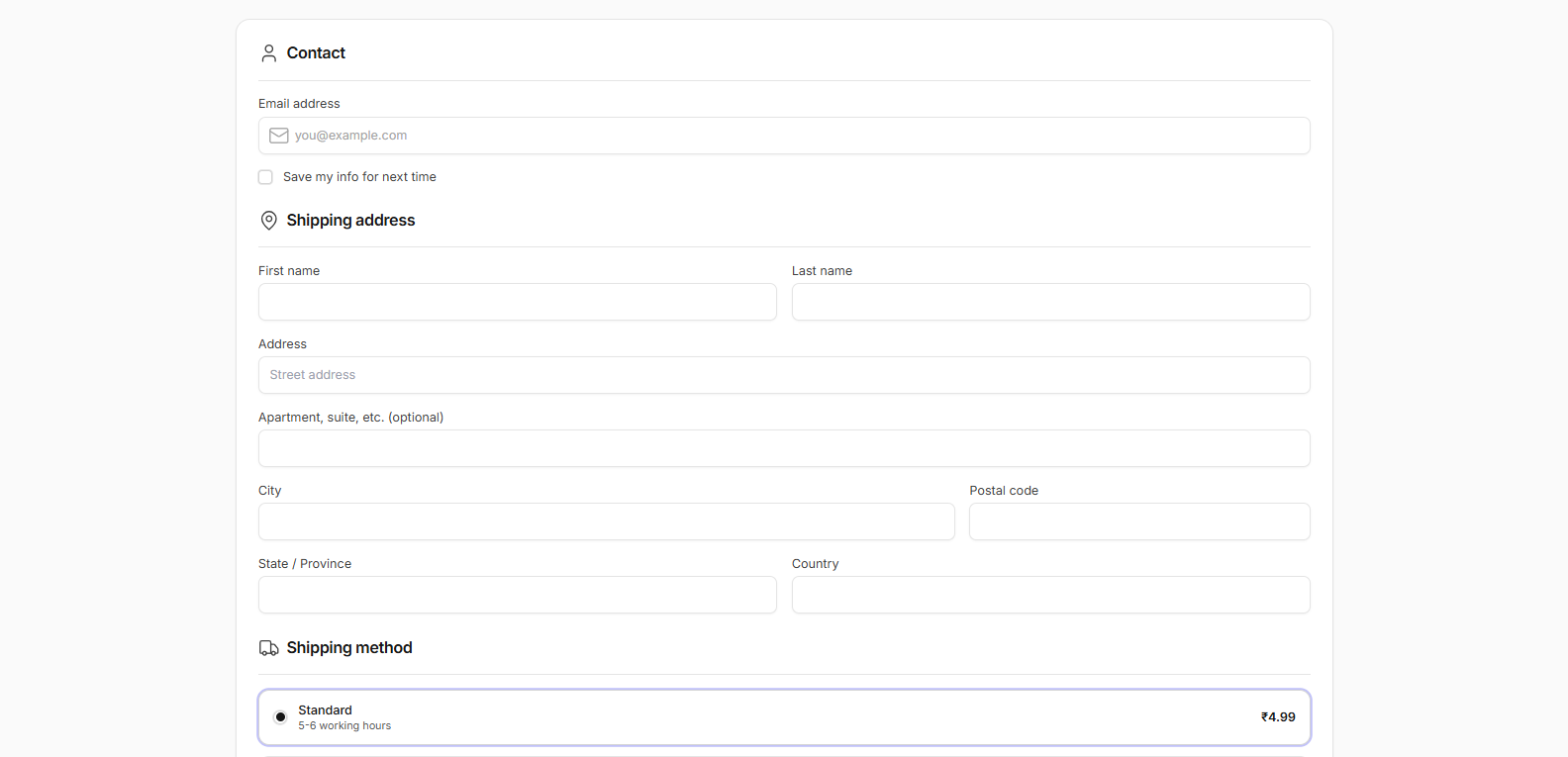Click the 'Save my info for next time' label
1568x757 pixels.
click(359, 177)
